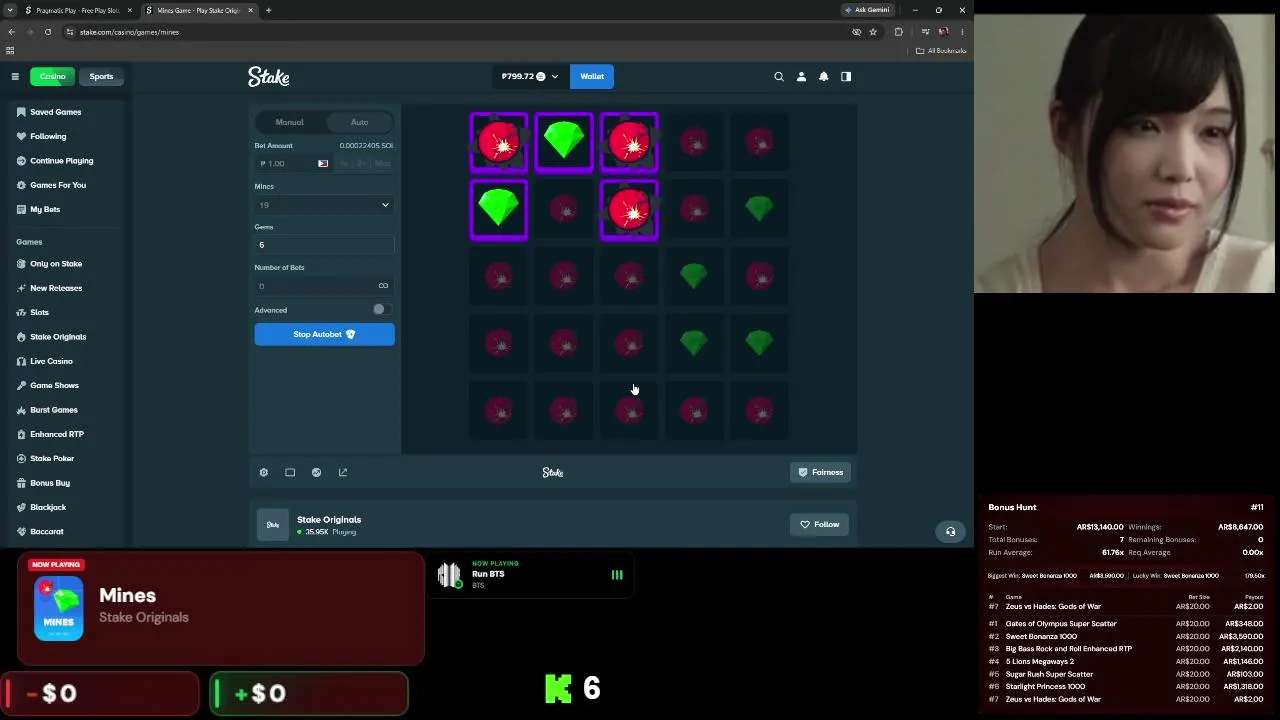The width and height of the screenshot is (1280, 720).
Task: Click the Number of Bets field
Action: 324,286
